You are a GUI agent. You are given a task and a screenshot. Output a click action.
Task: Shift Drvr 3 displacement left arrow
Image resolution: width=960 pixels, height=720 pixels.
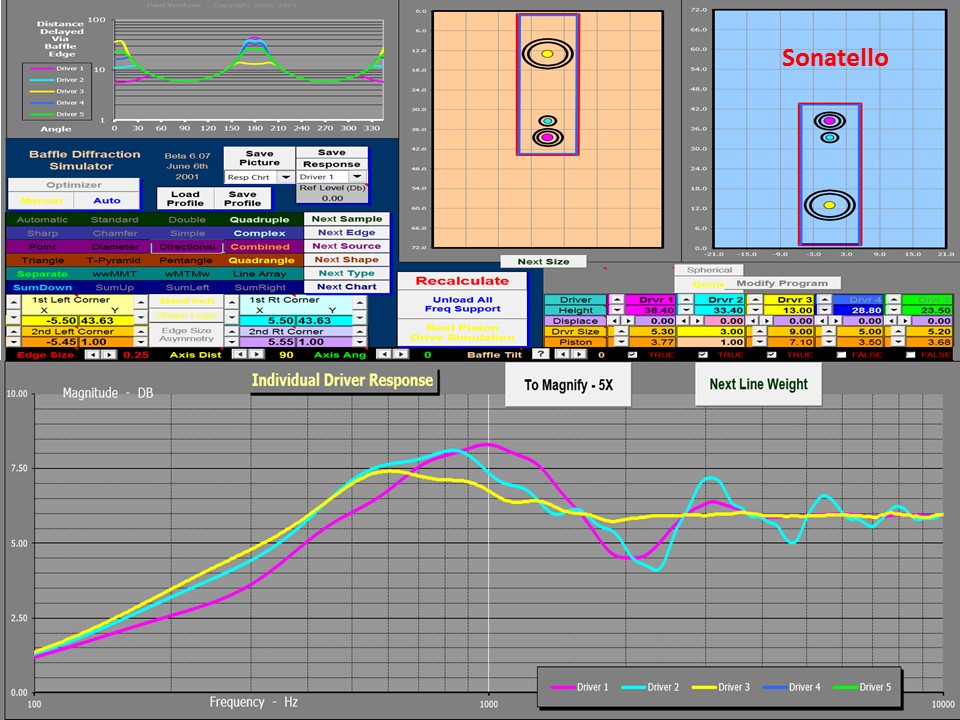[x=753, y=321]
